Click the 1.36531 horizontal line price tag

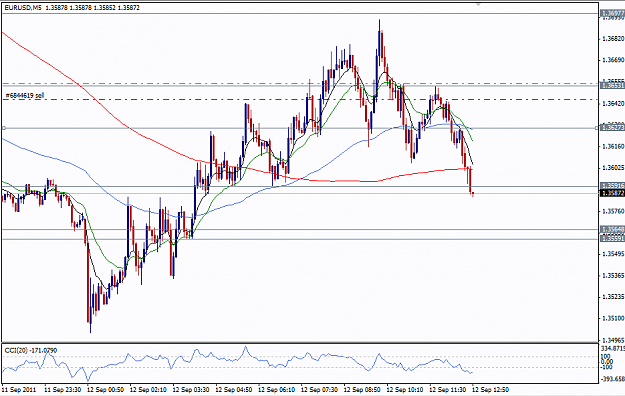(x=612, y=86)
